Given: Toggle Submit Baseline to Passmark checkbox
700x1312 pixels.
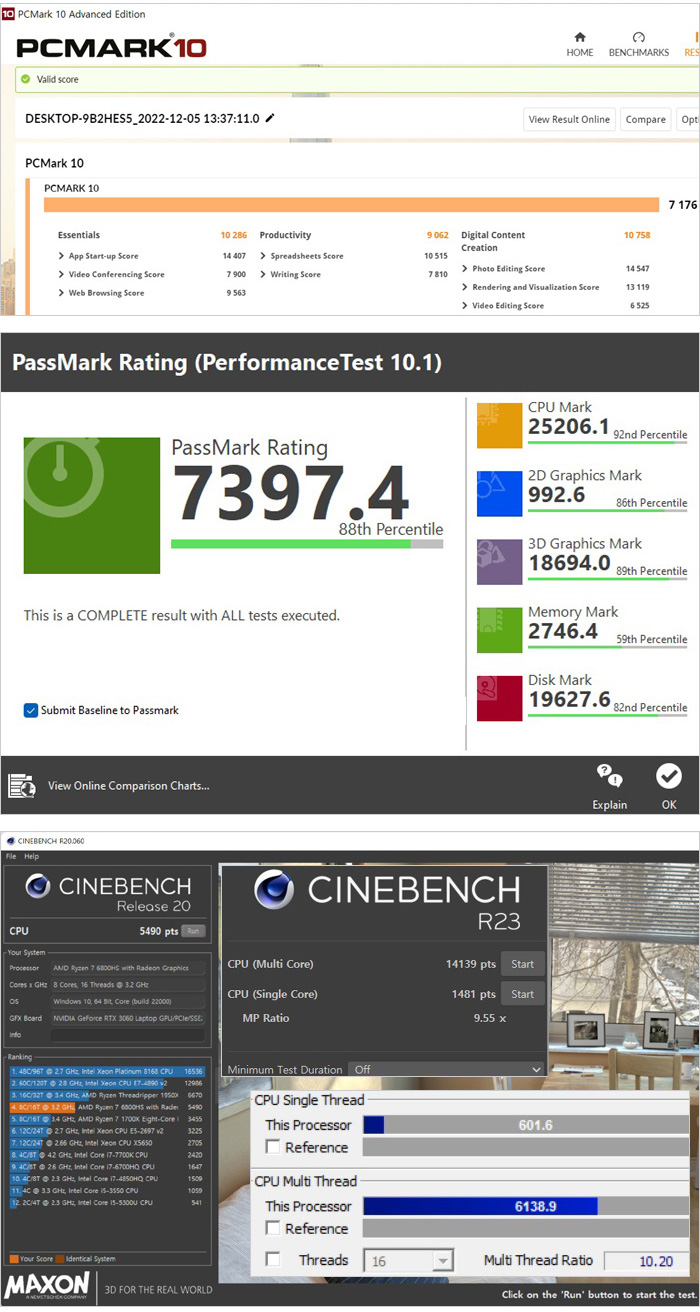Looking at the screenshot, I should [31, 710].
